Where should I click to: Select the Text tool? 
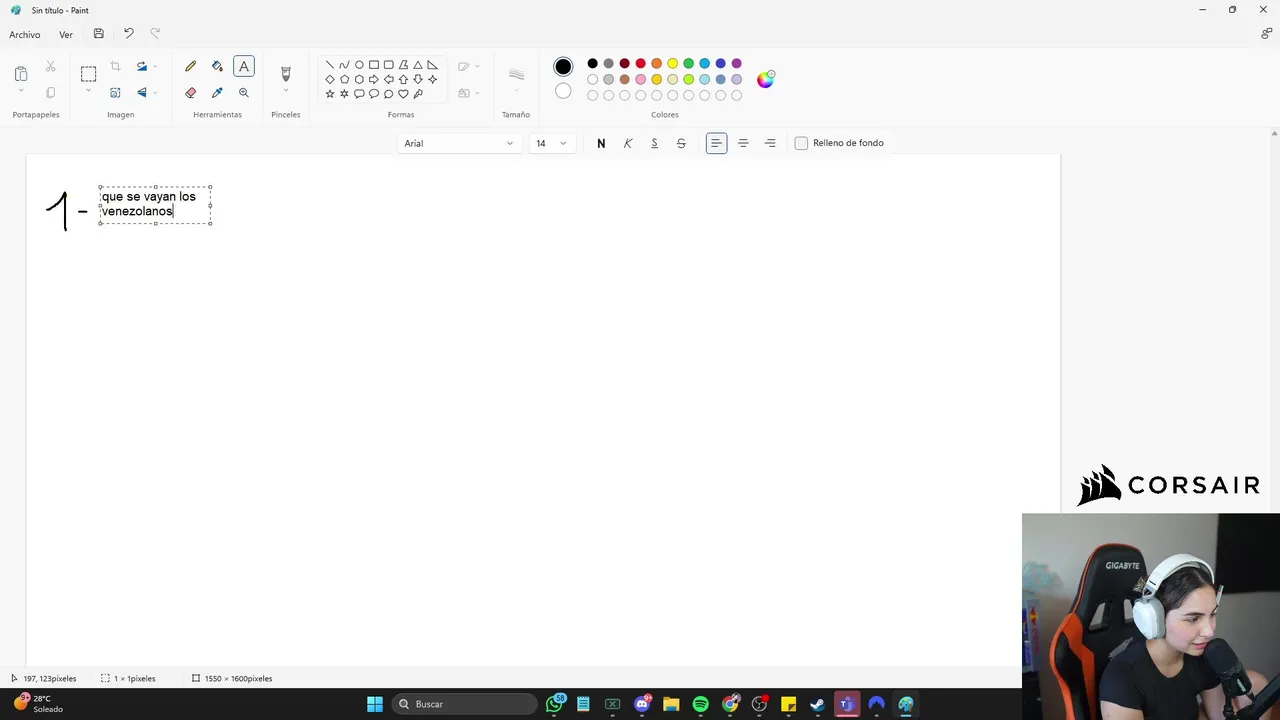[243, 67]
